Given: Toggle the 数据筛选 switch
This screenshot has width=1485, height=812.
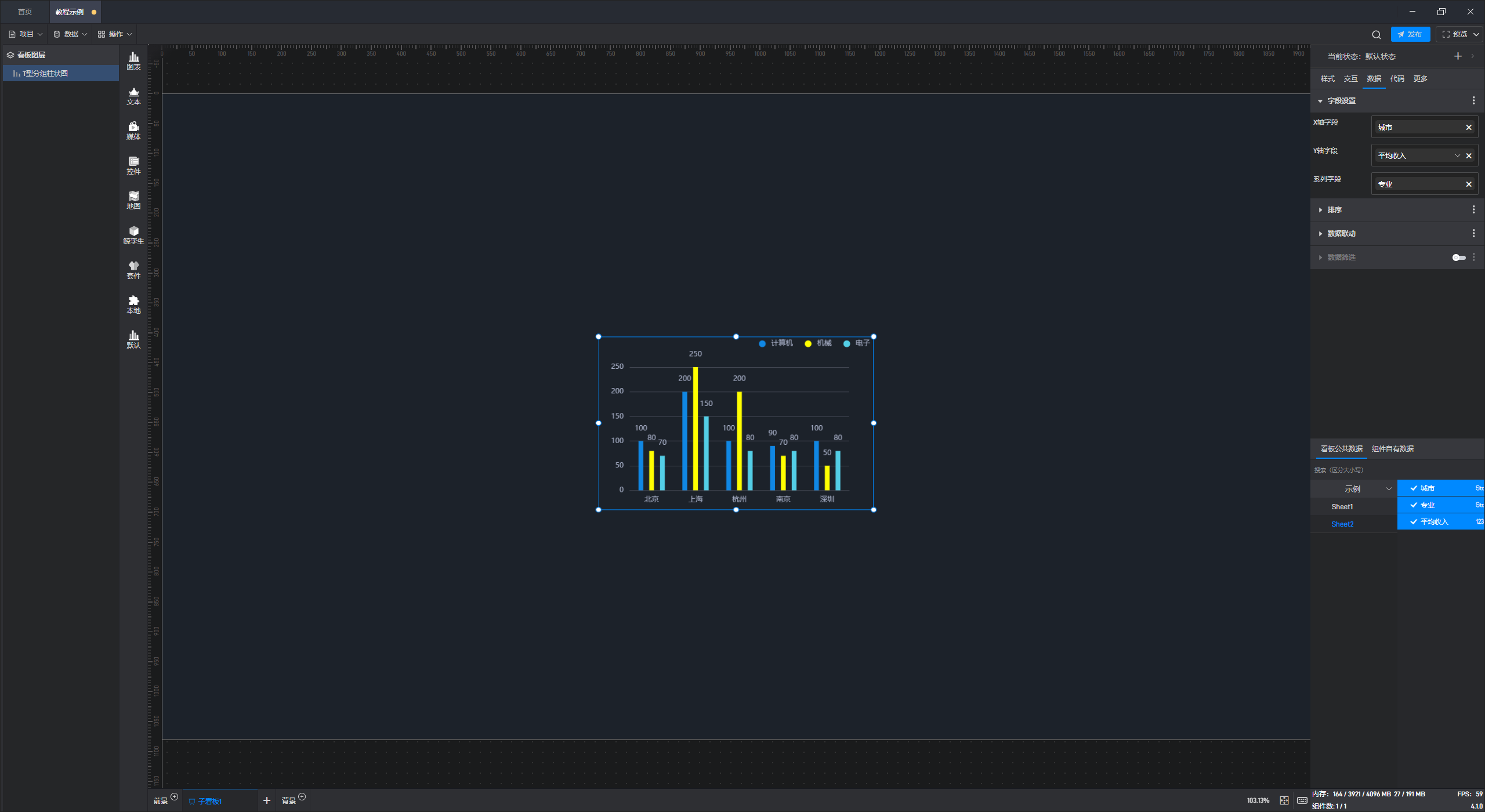Looking at the screenshot, I should pyautogui.click(x=1459, y=258).
